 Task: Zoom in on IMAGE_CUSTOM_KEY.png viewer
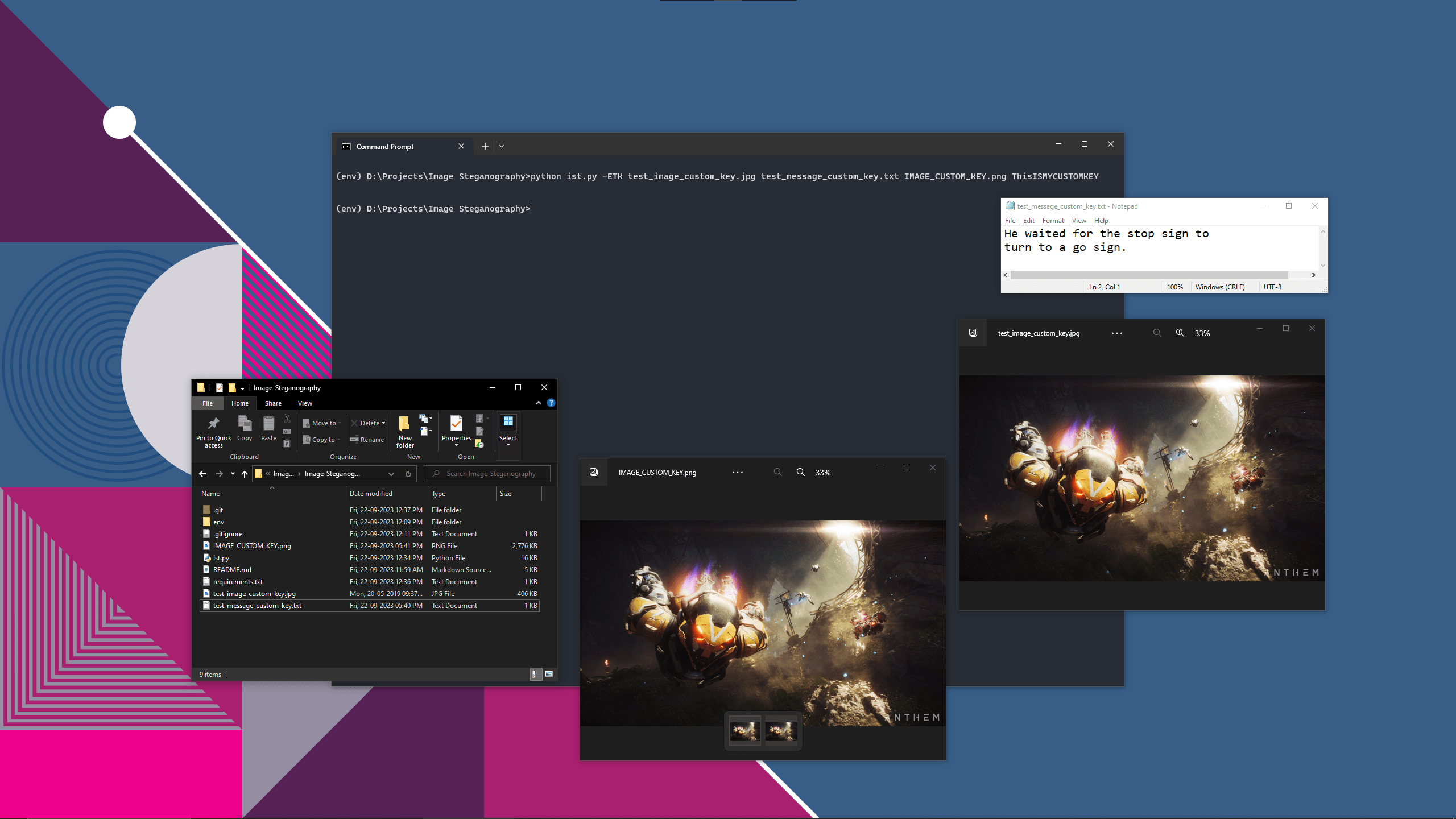(x=800, y=472)
